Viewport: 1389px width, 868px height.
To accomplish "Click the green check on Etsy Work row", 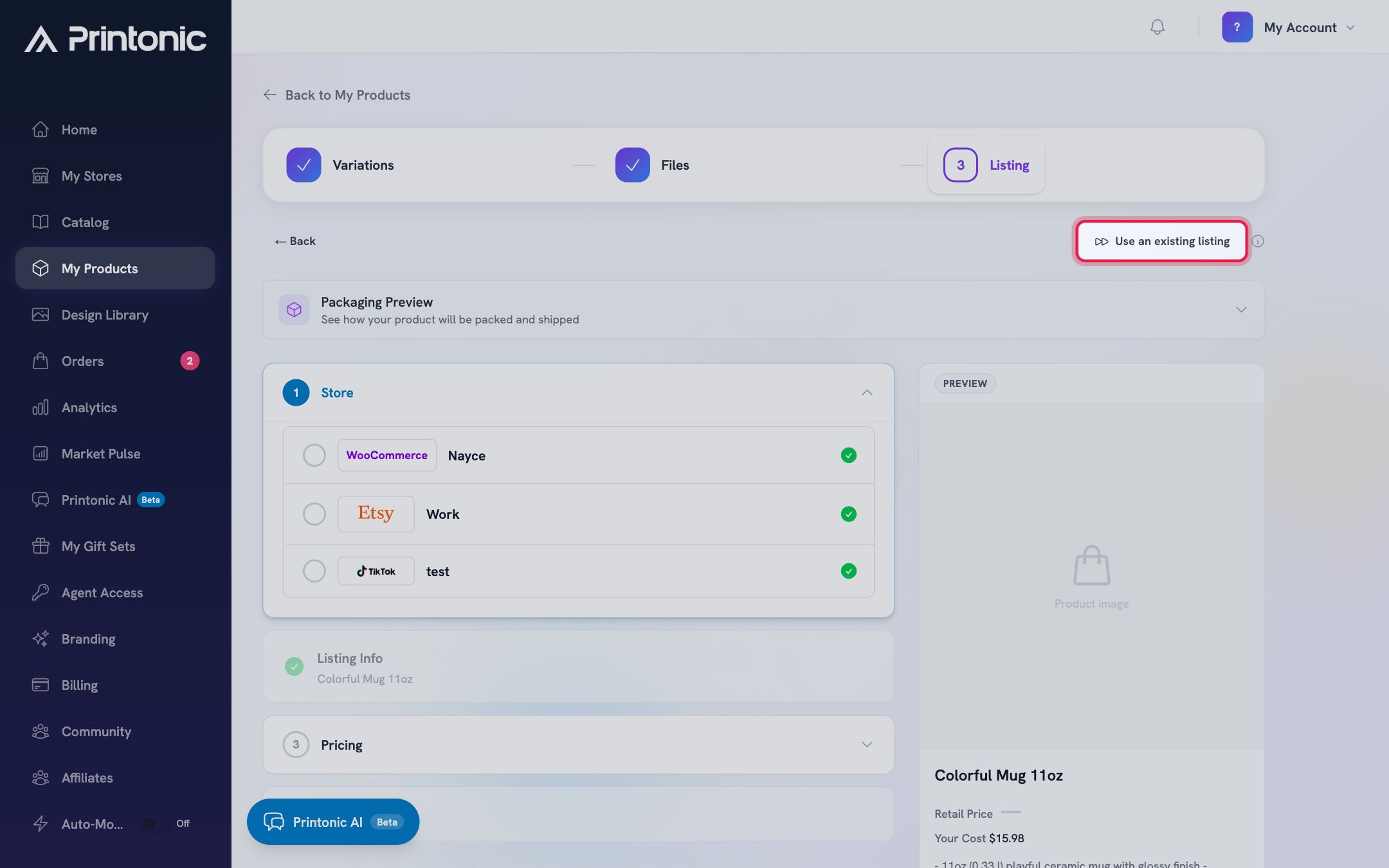I will coord(849,514).
